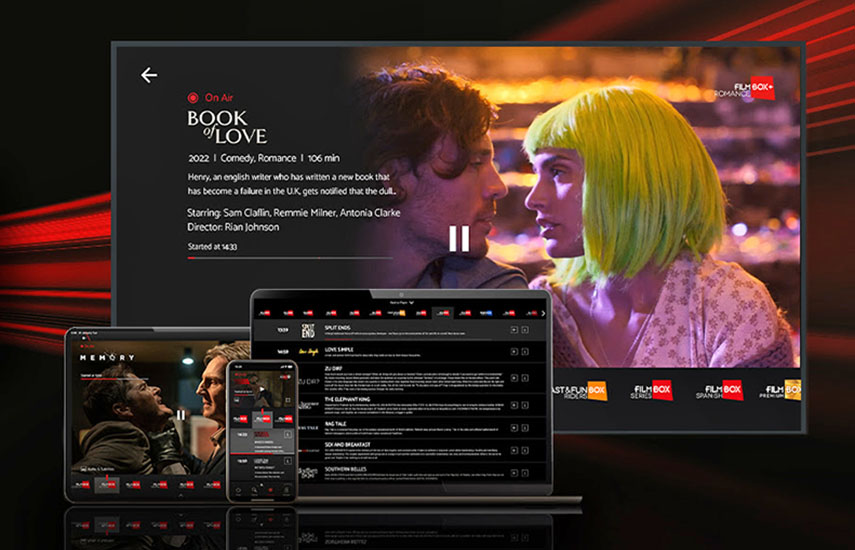
Task: Click the 'Comedy, Romance' genre text
Action: [258, 158]
